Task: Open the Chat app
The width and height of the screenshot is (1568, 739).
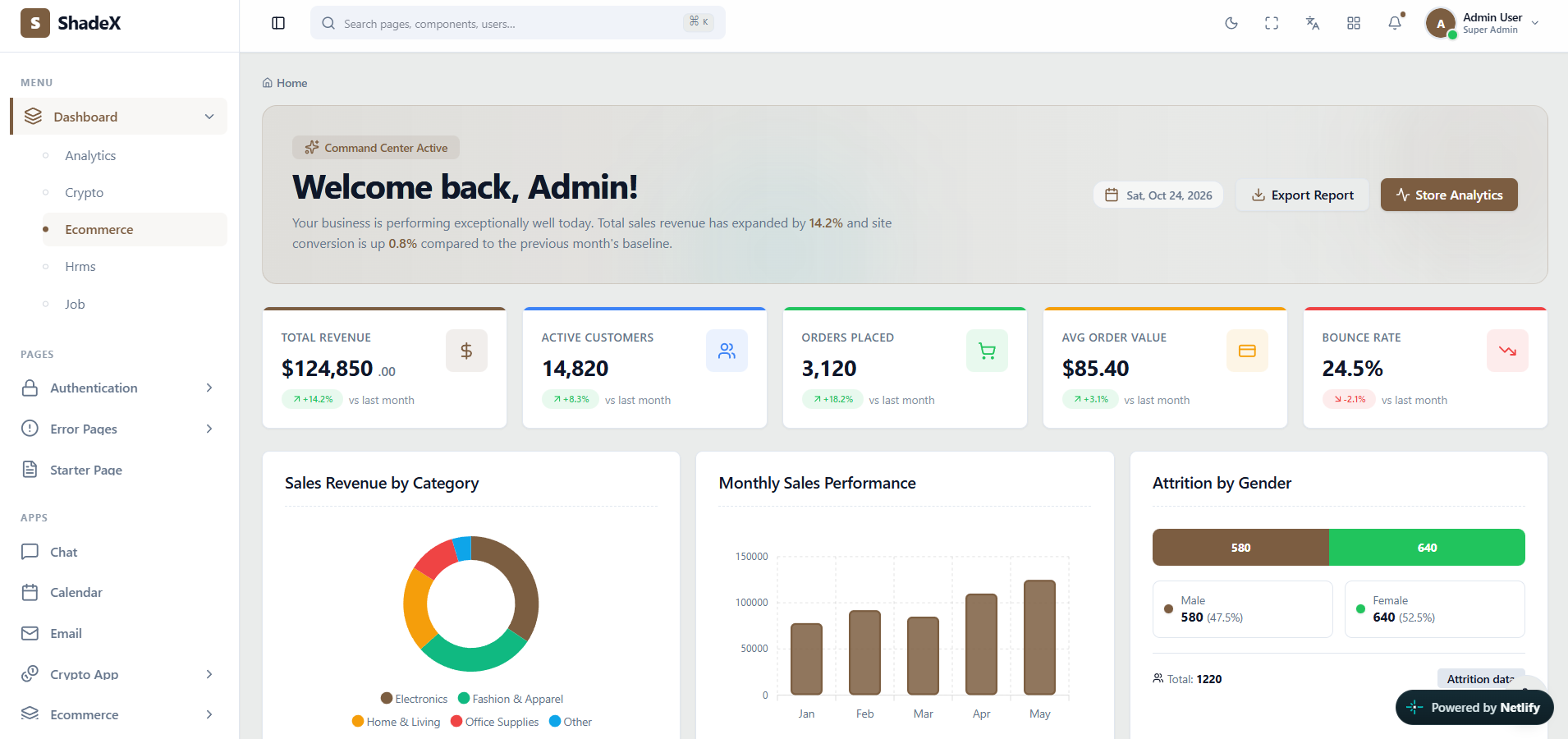Action: coord(63,552)
